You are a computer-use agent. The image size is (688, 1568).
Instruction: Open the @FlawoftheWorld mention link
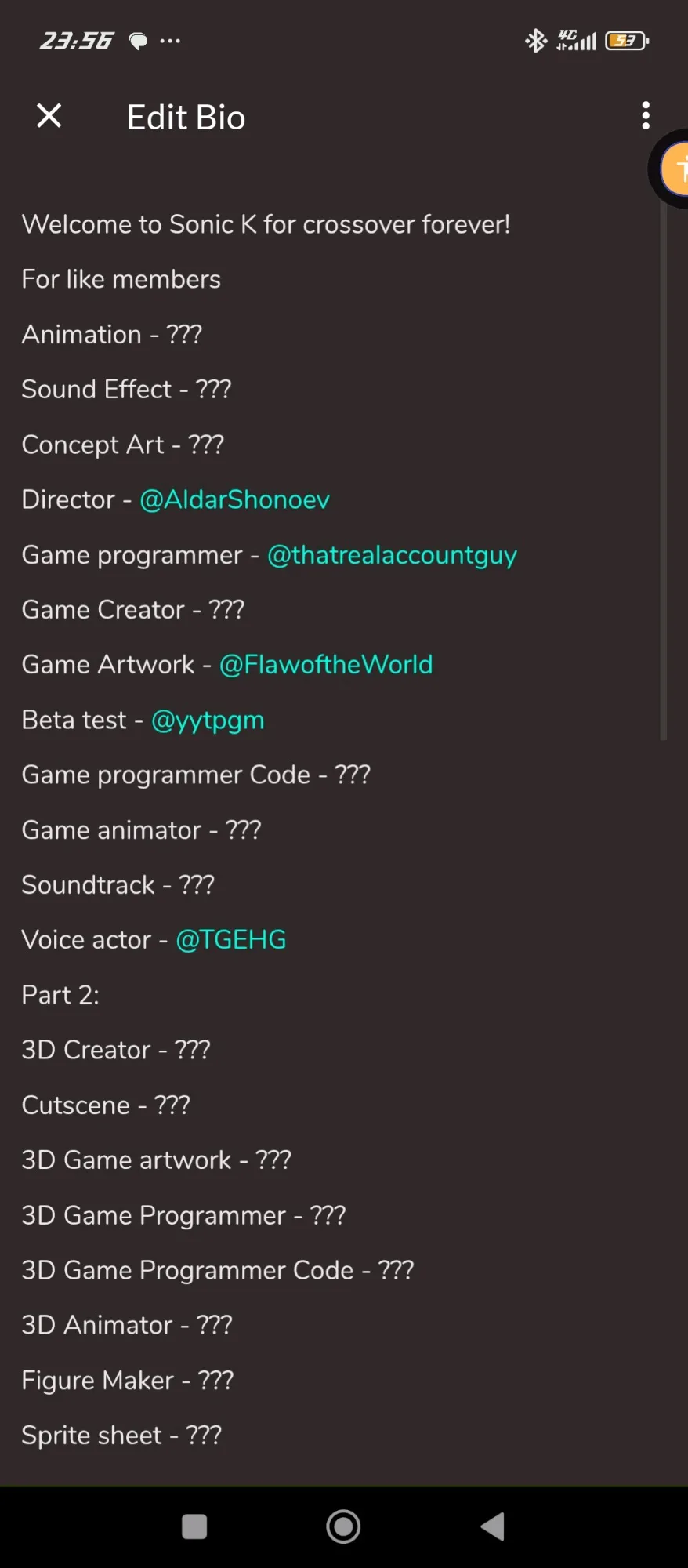pos(326,665)
